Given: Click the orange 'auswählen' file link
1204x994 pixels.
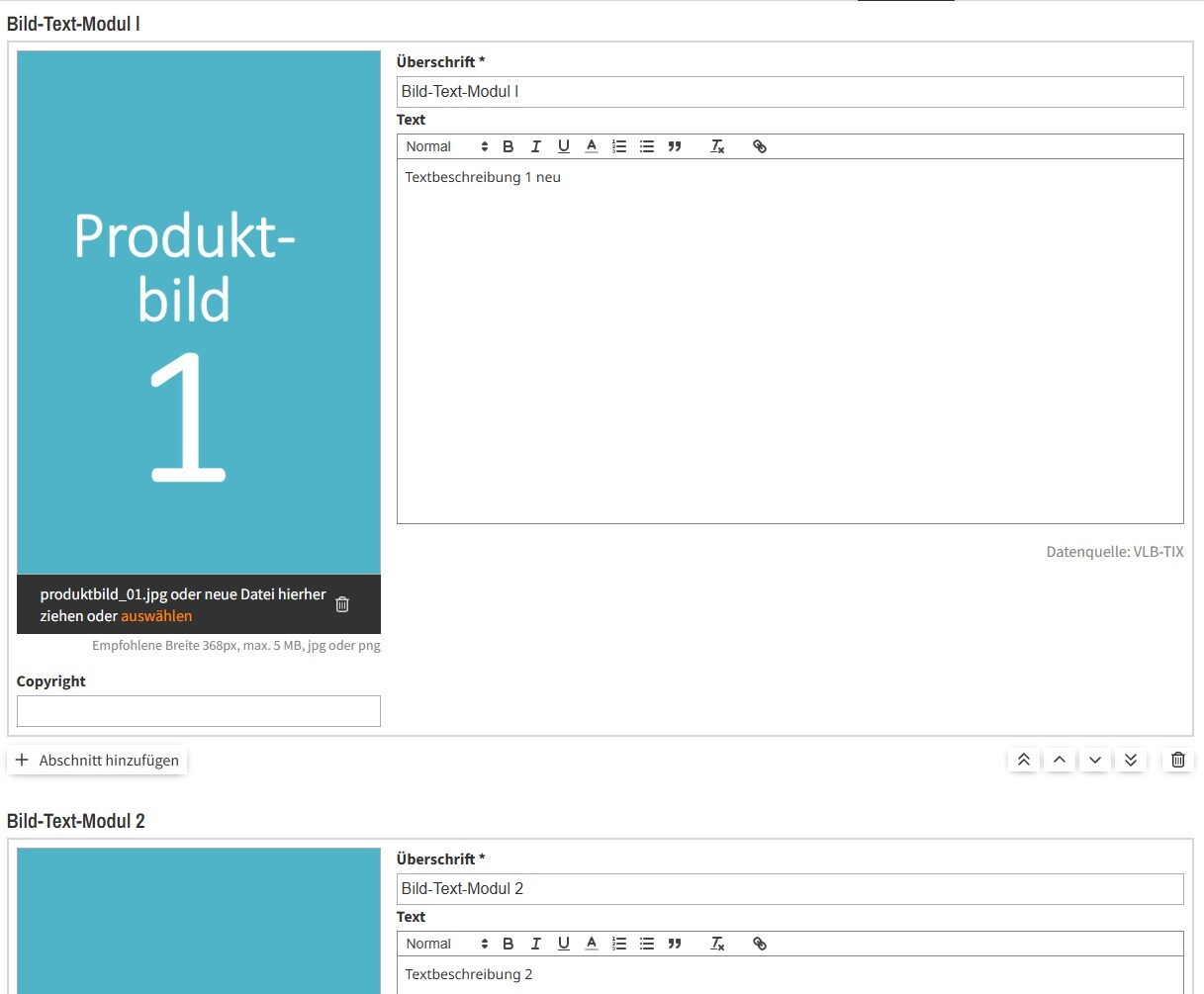Looking at the screenshot, I should [x=156, y=616].
